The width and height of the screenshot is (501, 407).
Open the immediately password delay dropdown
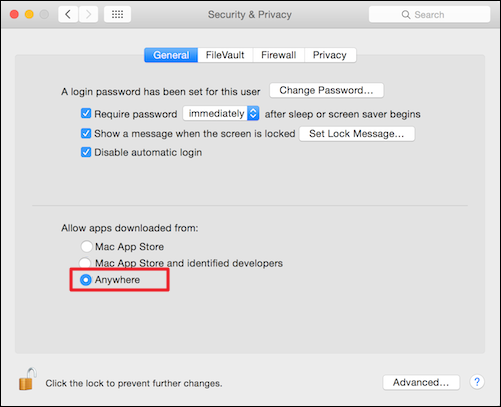tap(221, 113)
